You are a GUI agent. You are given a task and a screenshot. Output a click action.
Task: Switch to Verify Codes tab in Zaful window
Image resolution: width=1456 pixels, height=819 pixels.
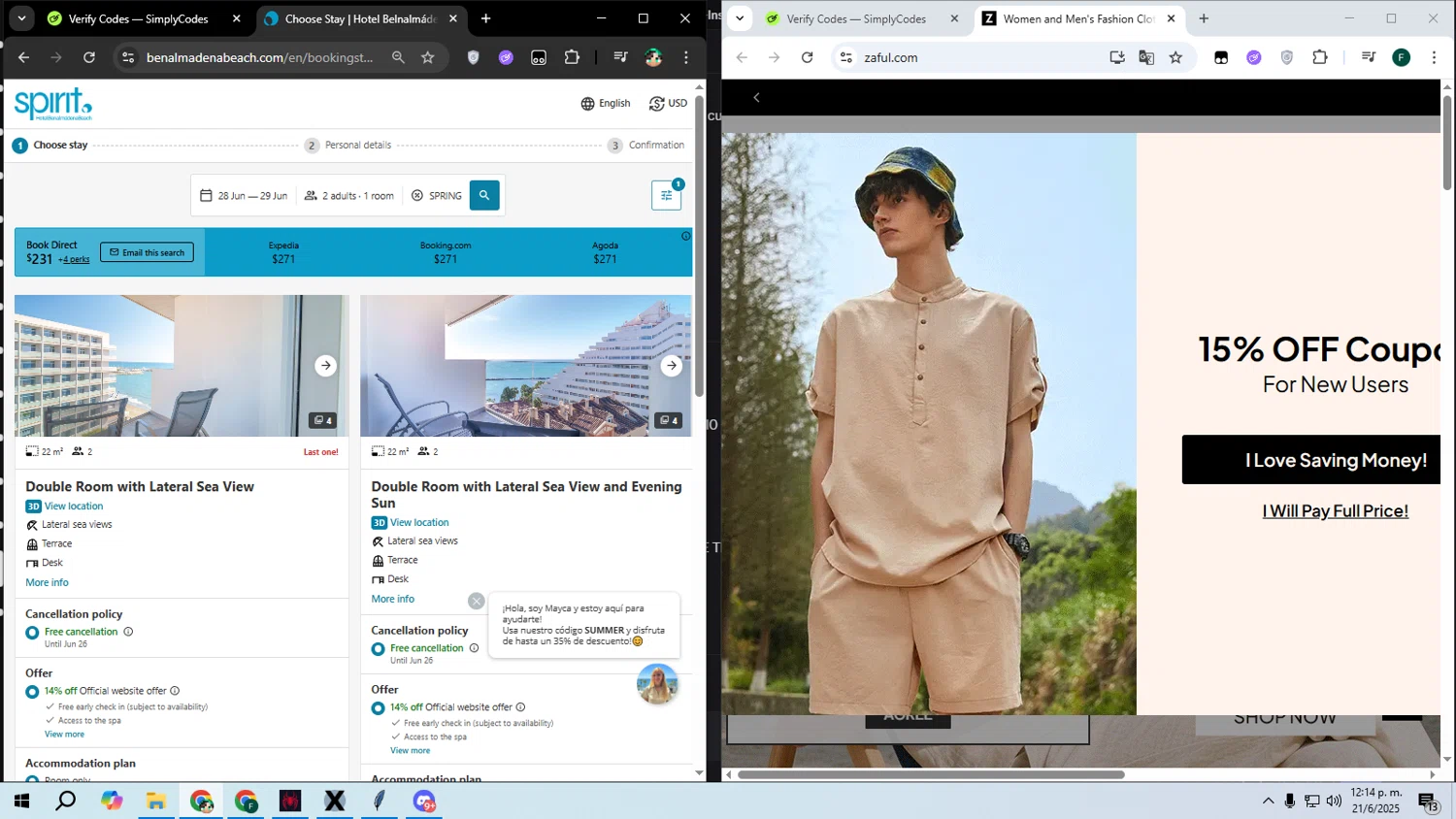tap(858, 18)
